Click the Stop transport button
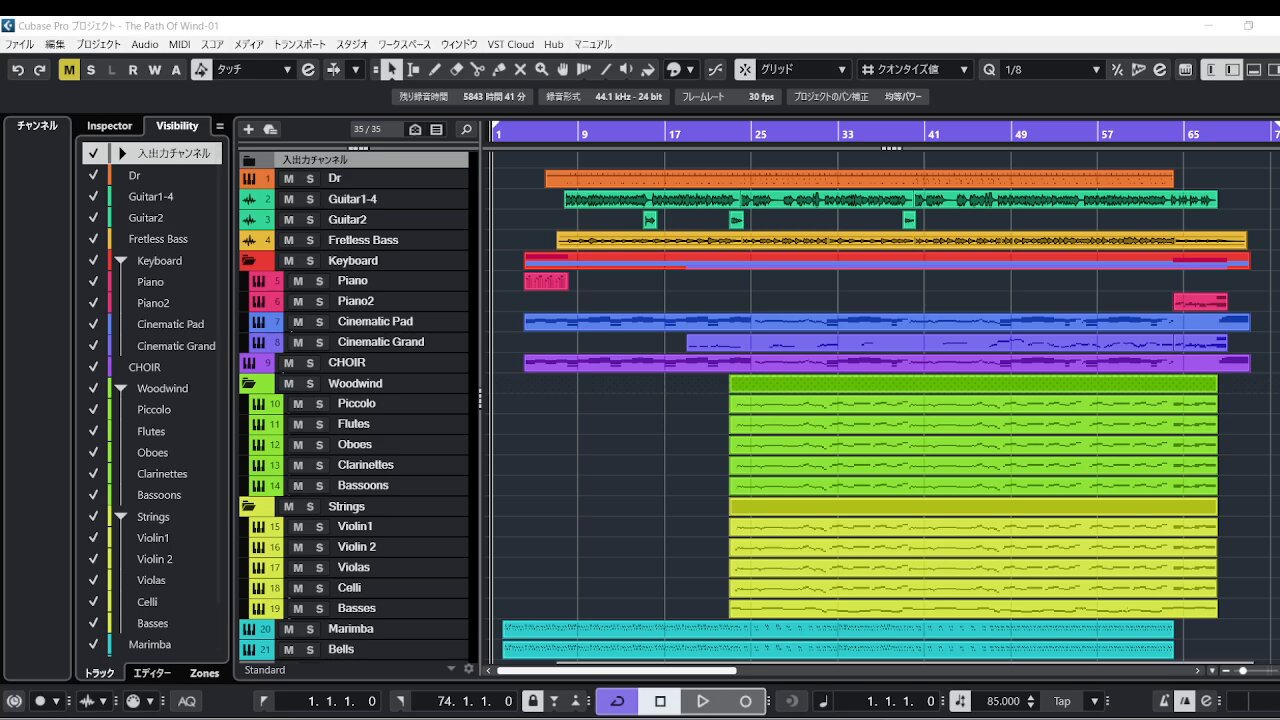 click(x=660, y=701)
